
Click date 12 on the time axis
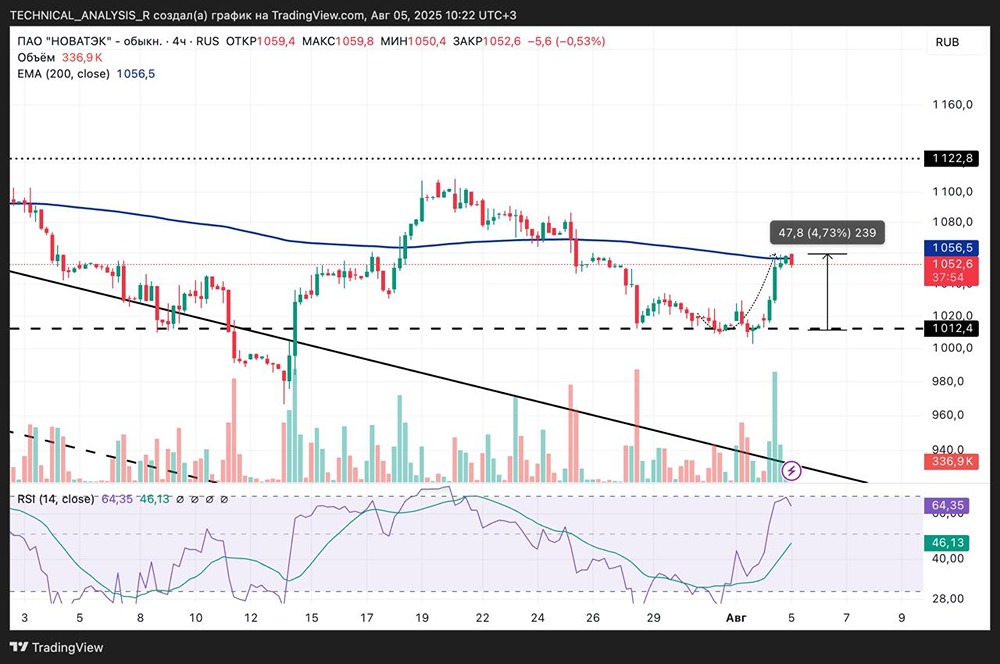coord(251,617)
